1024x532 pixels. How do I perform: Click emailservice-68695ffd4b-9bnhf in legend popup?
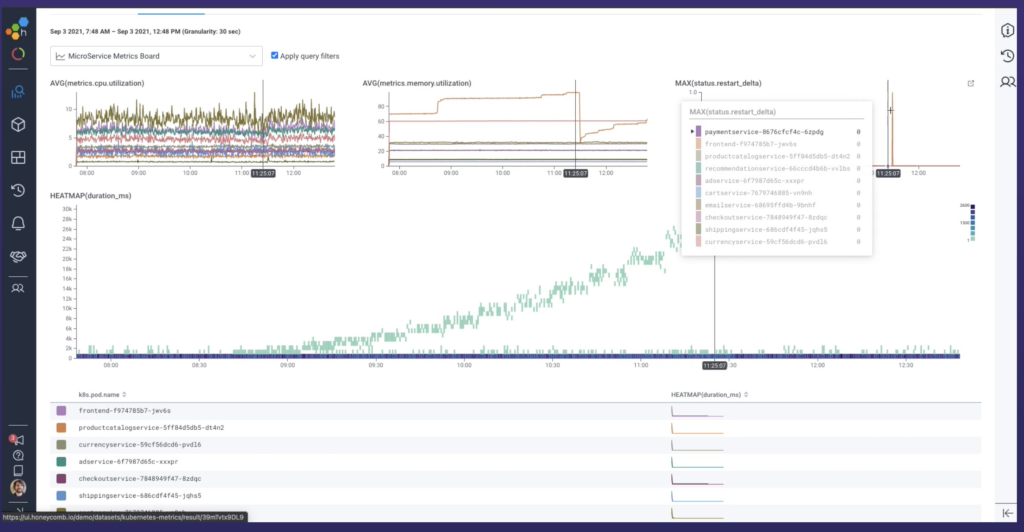coord(760,205)
